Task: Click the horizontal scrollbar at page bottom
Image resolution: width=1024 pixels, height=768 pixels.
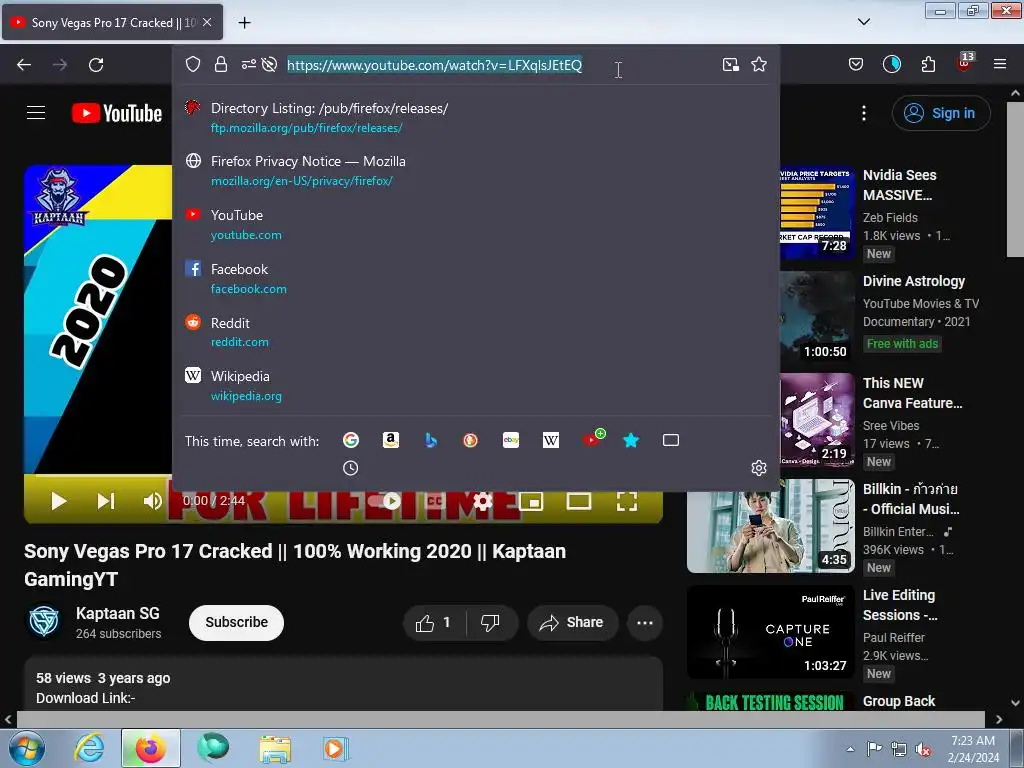Action: pyautogui.click(x=500, y=719)
